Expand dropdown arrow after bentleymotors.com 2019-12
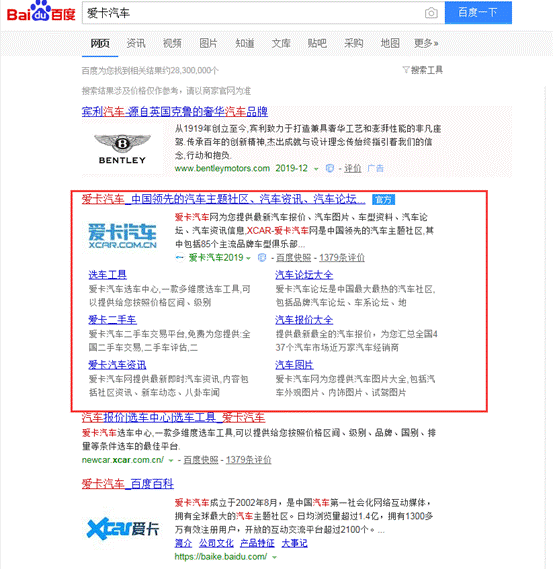 click(316, 169)
